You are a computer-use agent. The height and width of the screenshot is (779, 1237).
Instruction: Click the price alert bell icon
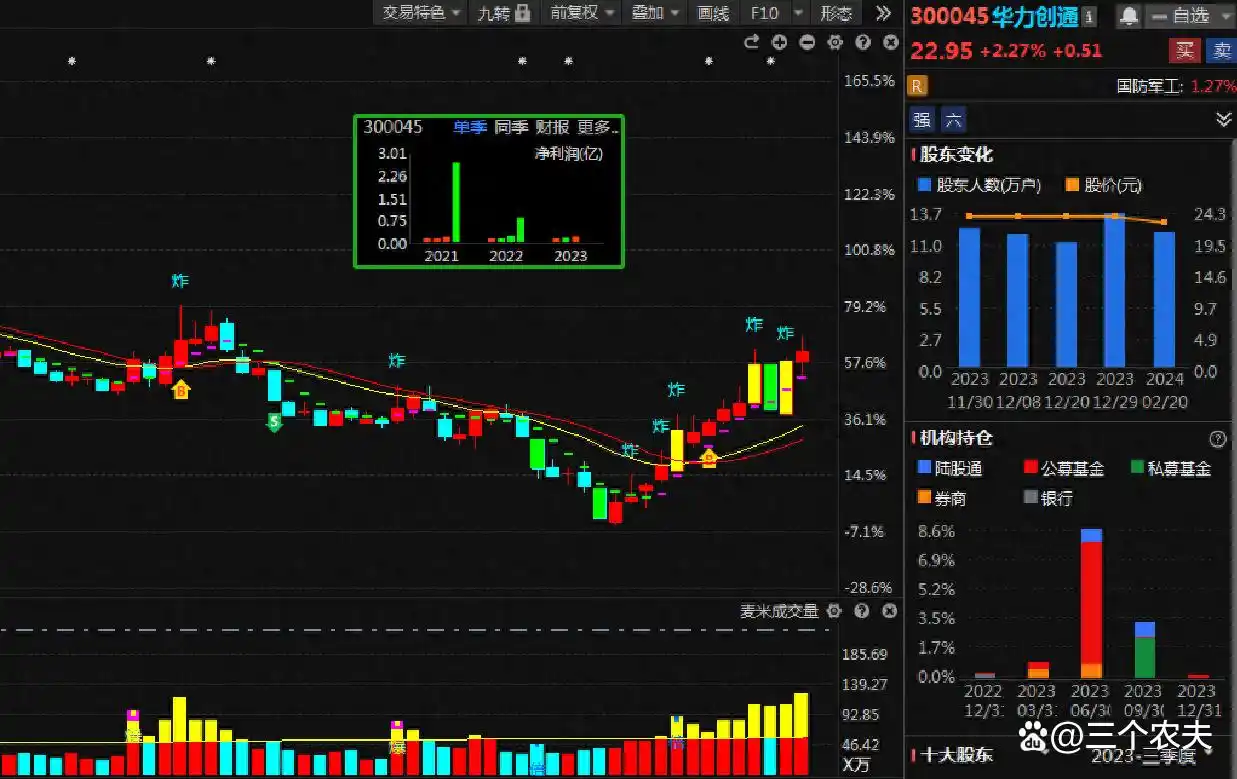(1129, 16)
